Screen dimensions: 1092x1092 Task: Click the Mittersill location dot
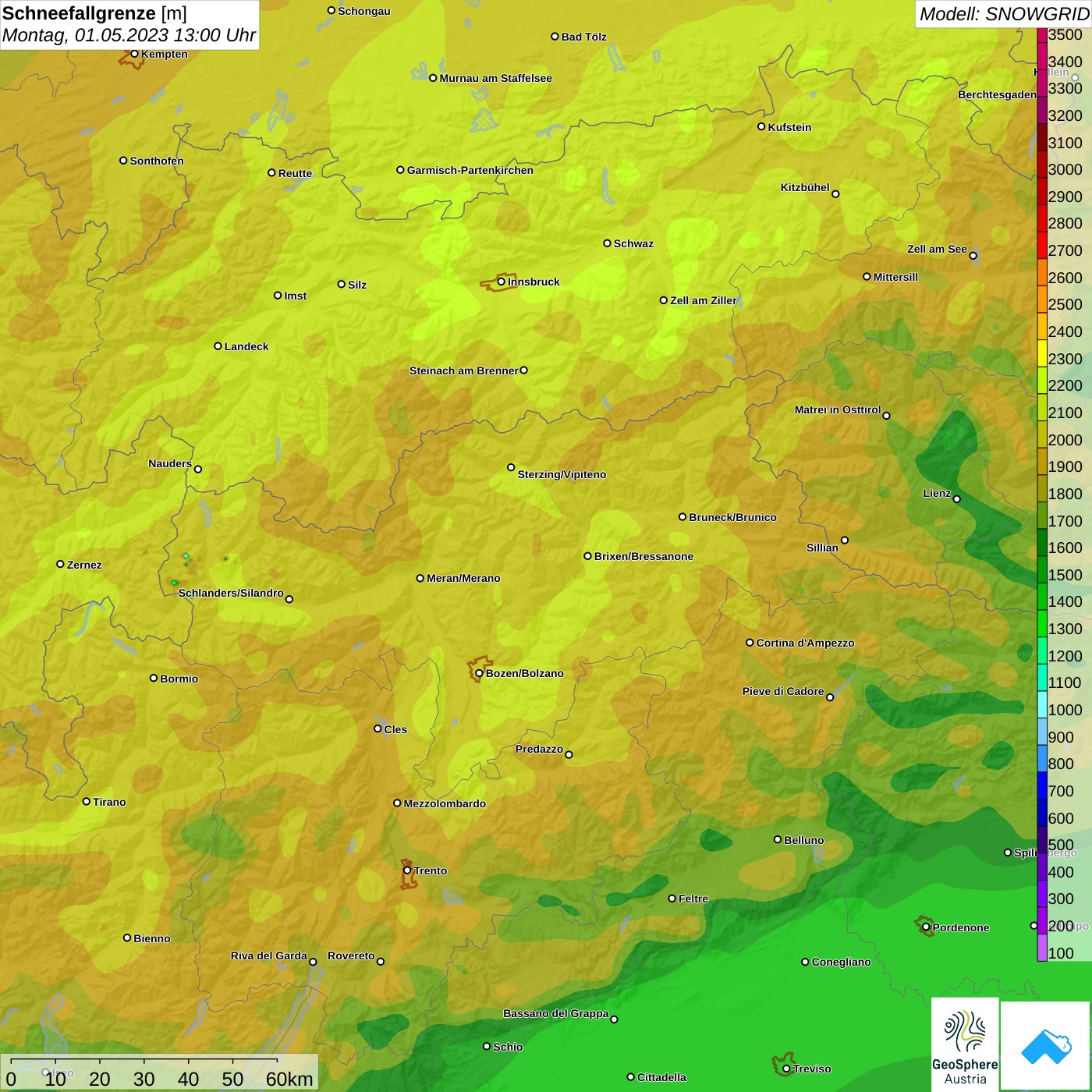tap(867, 276)
